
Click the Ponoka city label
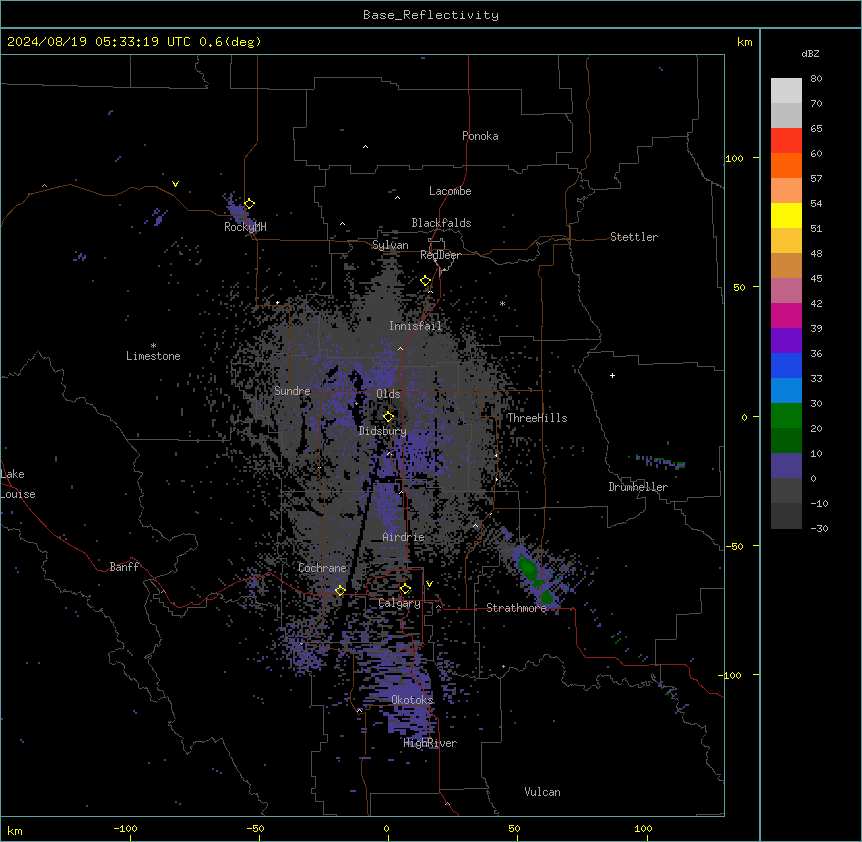(x=480, y=136)
